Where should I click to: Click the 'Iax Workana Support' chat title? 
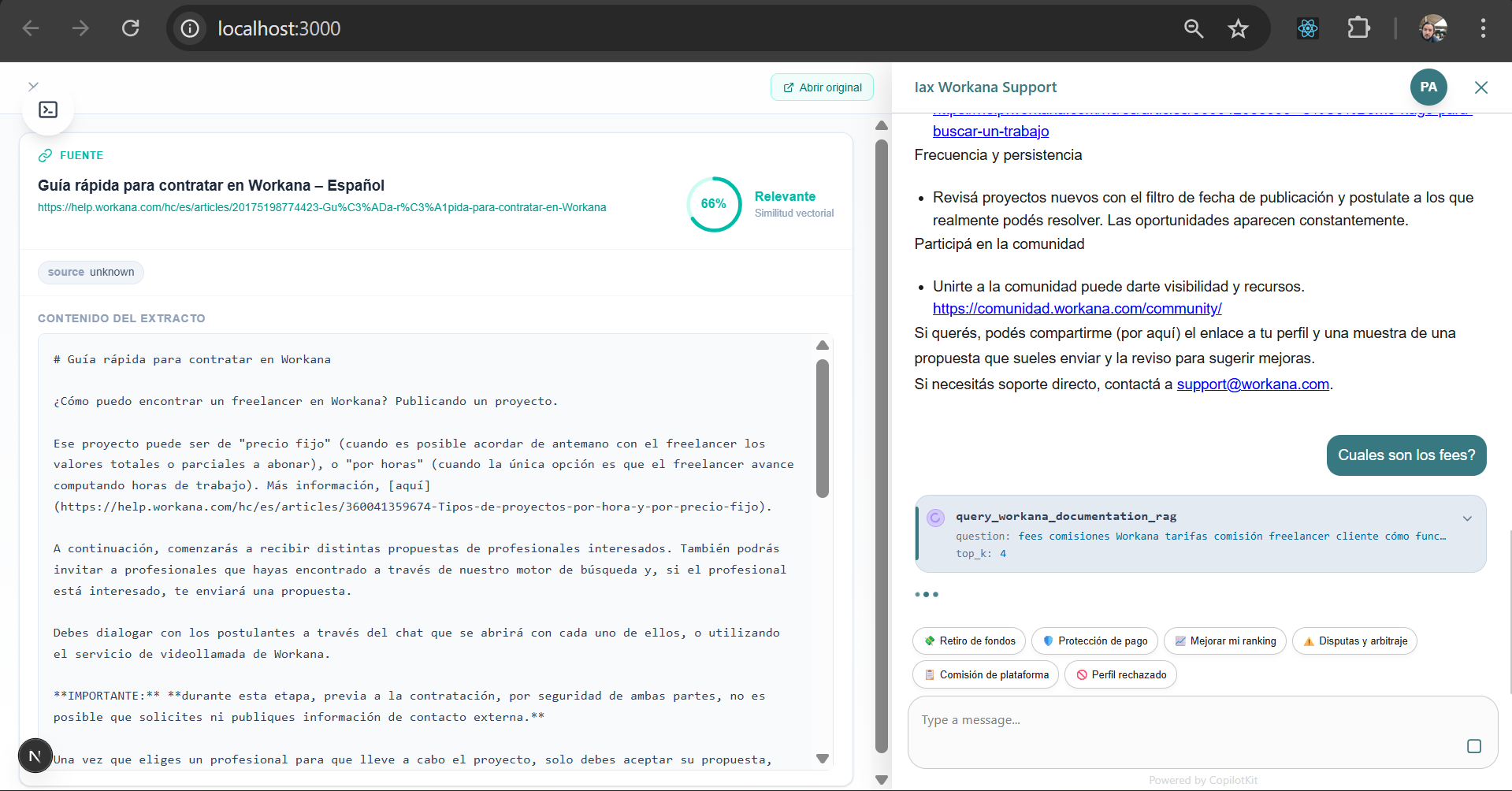click(986, 87)
